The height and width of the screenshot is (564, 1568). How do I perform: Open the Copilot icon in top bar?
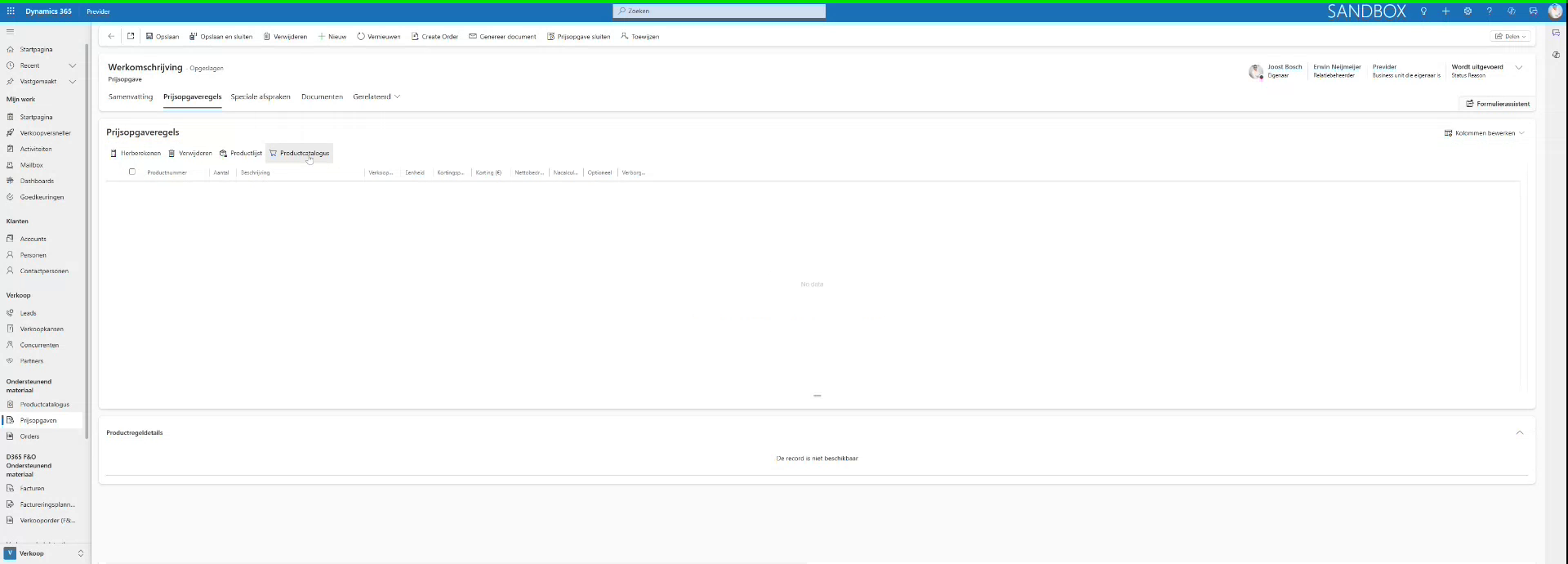coord(1511,11)
